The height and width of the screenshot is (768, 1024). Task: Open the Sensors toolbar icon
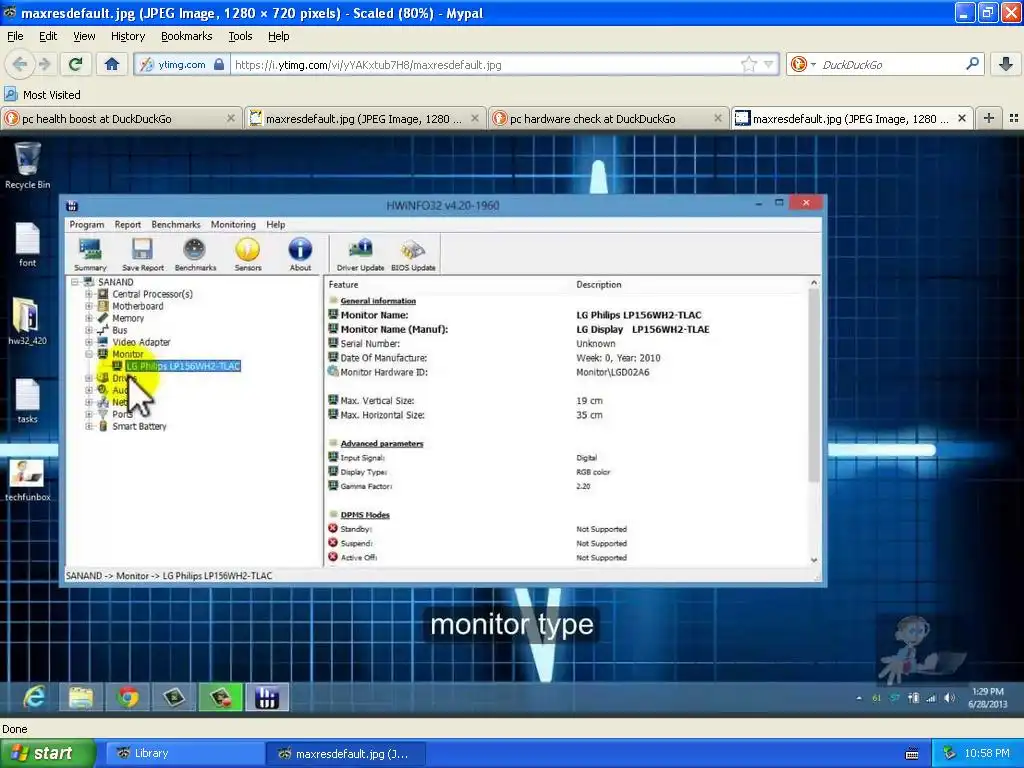248,255
